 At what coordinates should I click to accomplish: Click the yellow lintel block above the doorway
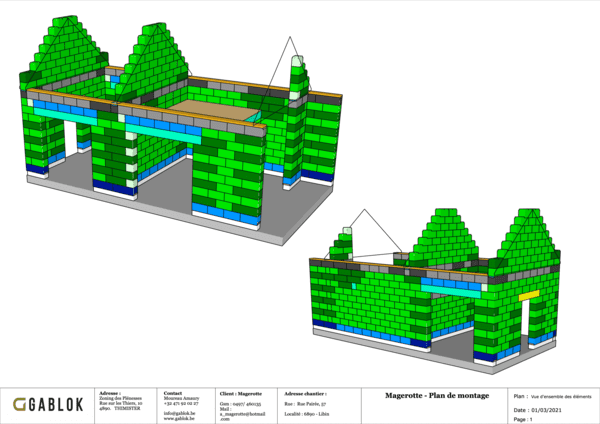[x=529, y=295]
